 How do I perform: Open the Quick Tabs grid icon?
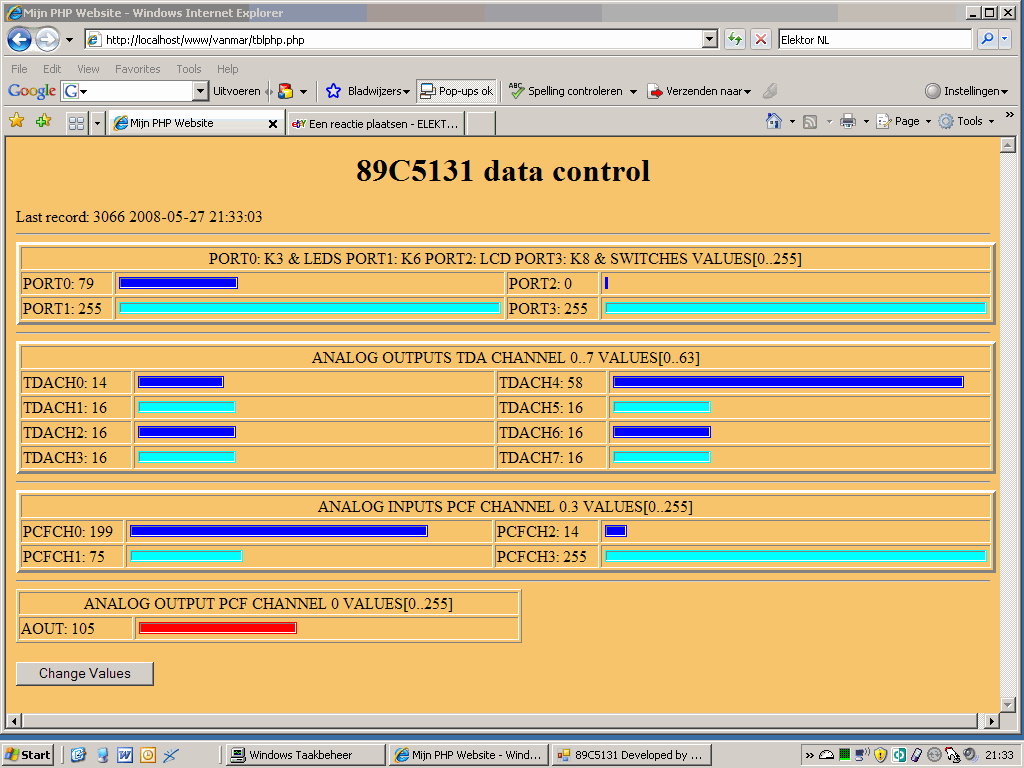pyautogui.click(x=76, y=123)
